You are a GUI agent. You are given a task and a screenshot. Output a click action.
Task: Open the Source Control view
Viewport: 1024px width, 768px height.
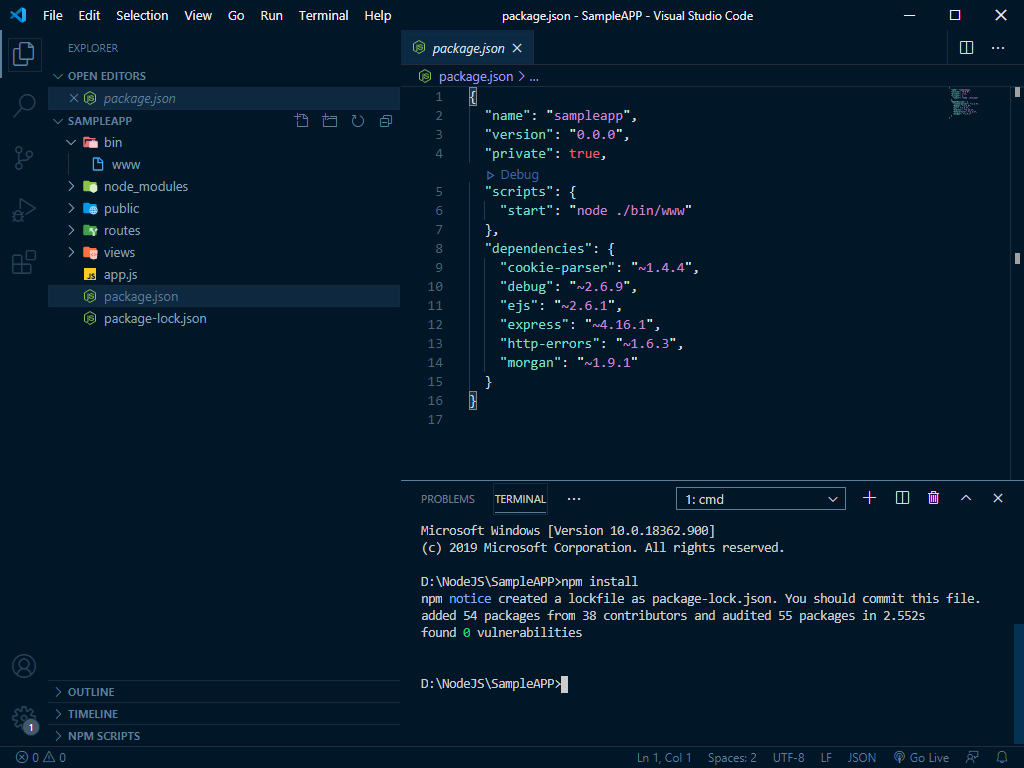(24, 157)
